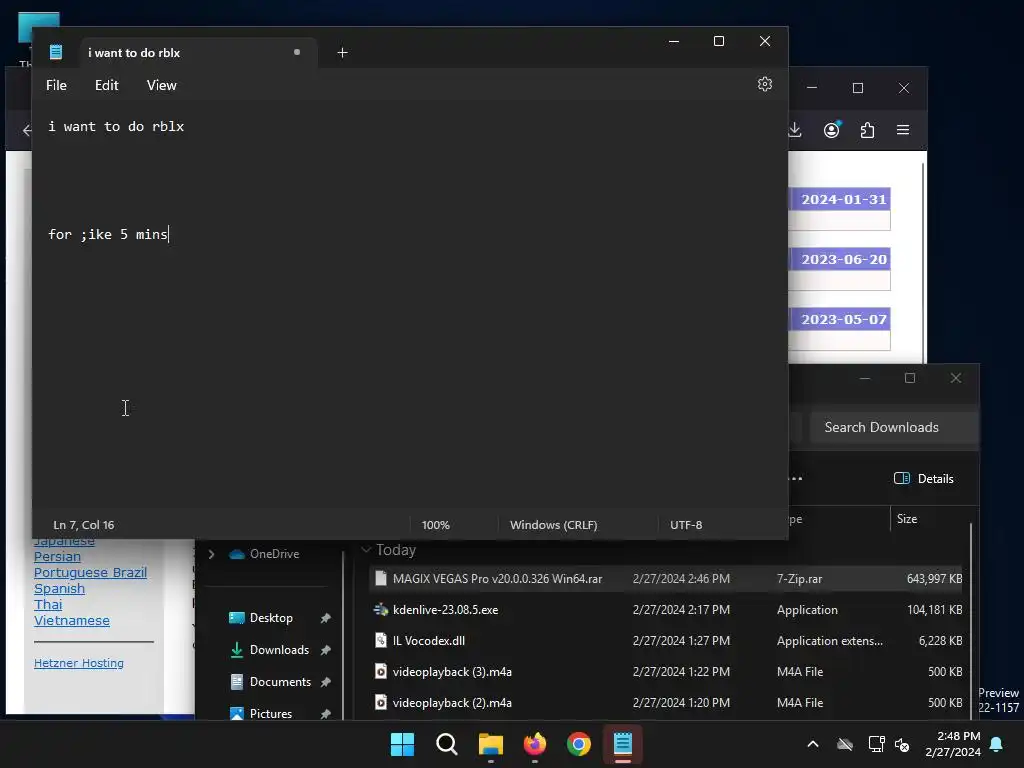
Task: Show hidden tray icons chevron
Action: [x=813, y=744]
